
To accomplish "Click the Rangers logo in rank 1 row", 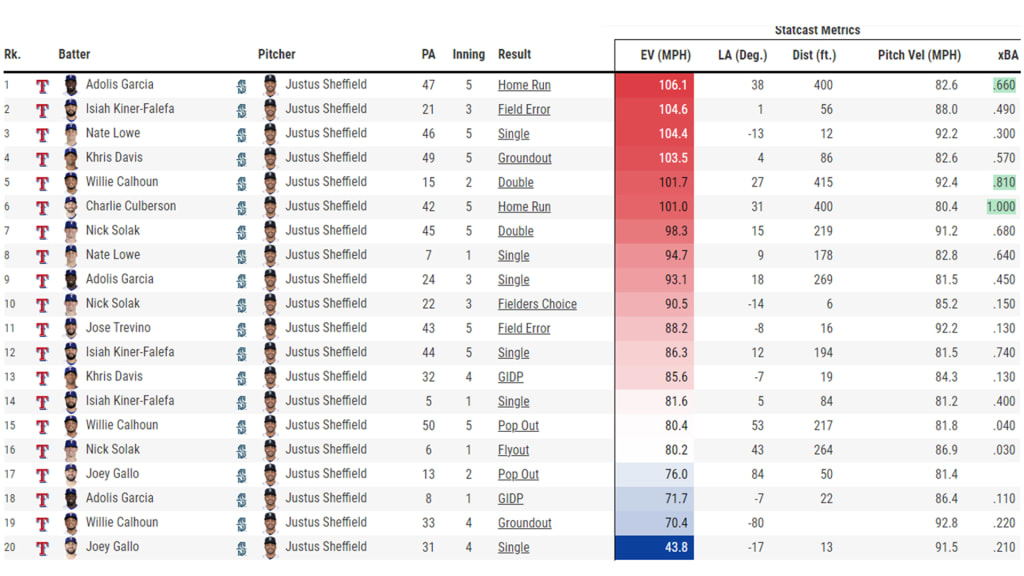I will tap(42, 86).
